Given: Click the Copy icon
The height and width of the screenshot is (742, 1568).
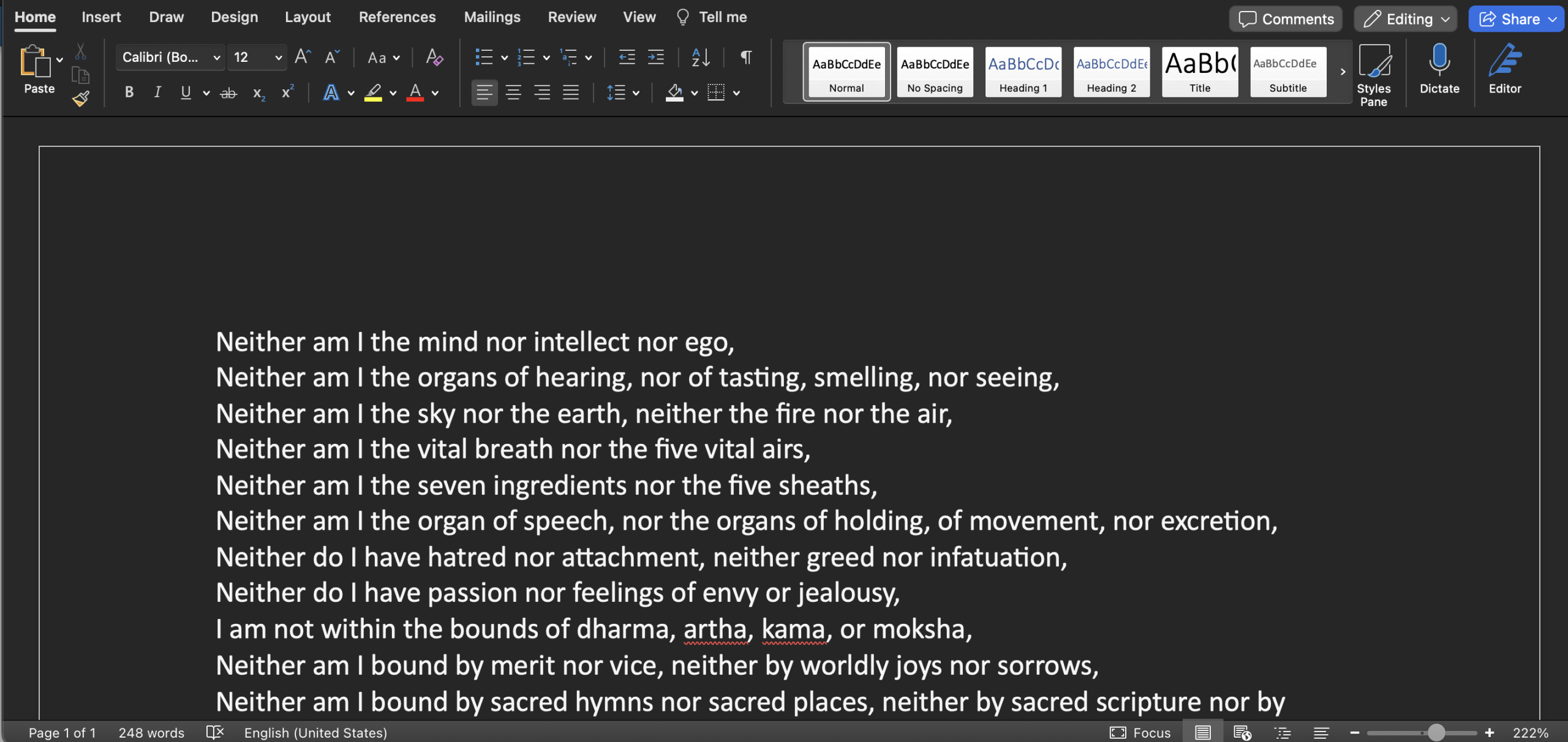Looking at the screenshot, I should (80, 75).
